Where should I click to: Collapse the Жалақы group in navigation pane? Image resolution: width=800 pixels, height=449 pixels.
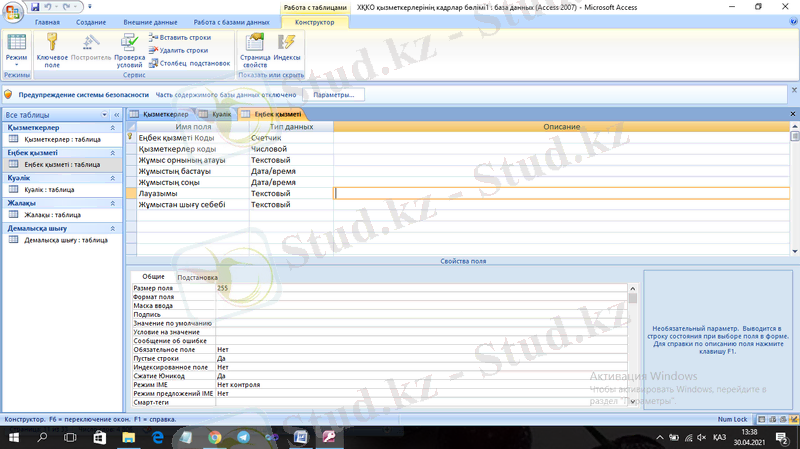112,203
